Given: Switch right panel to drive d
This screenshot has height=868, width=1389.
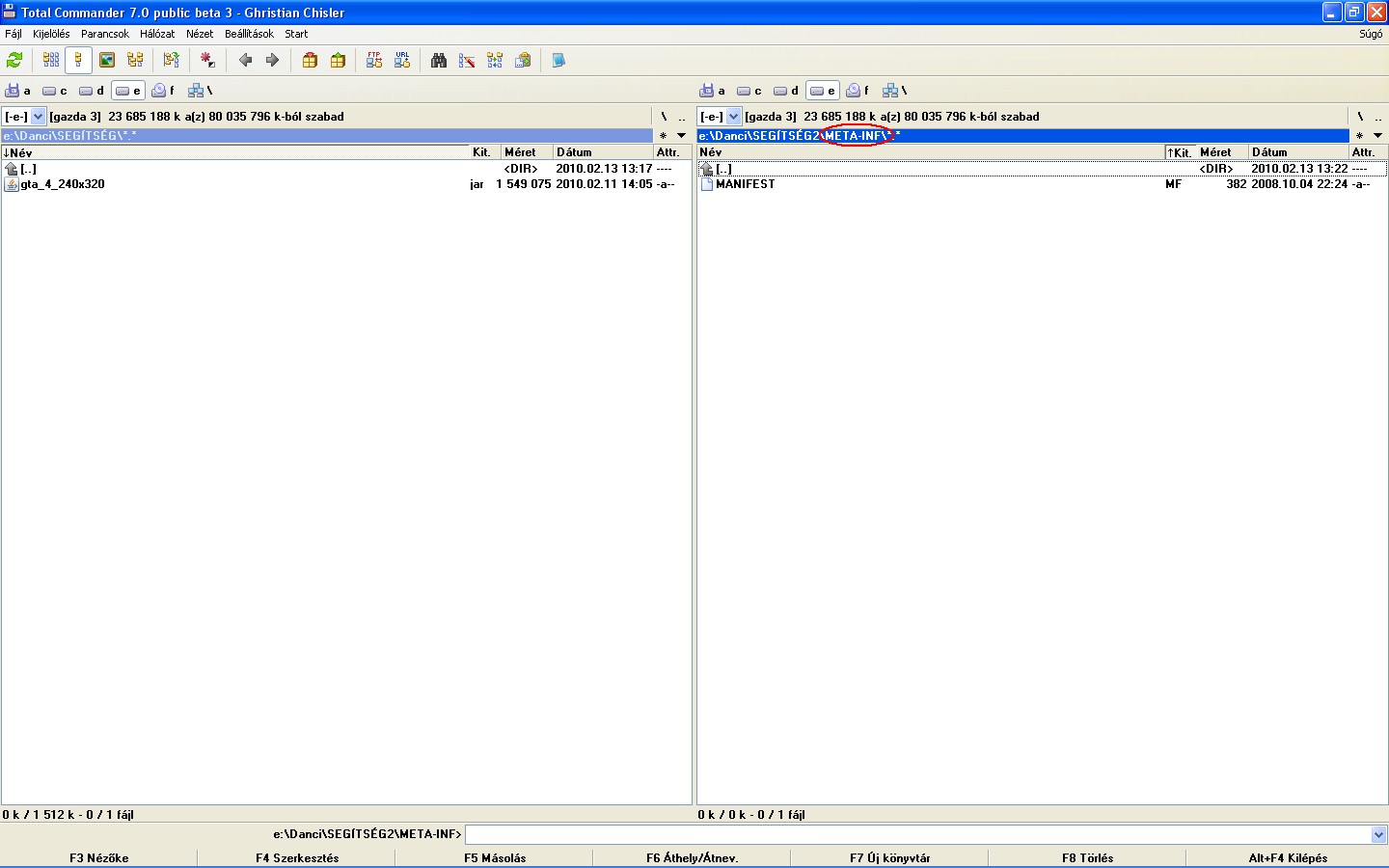Looking at the screenshot, I should coord(786,91).
